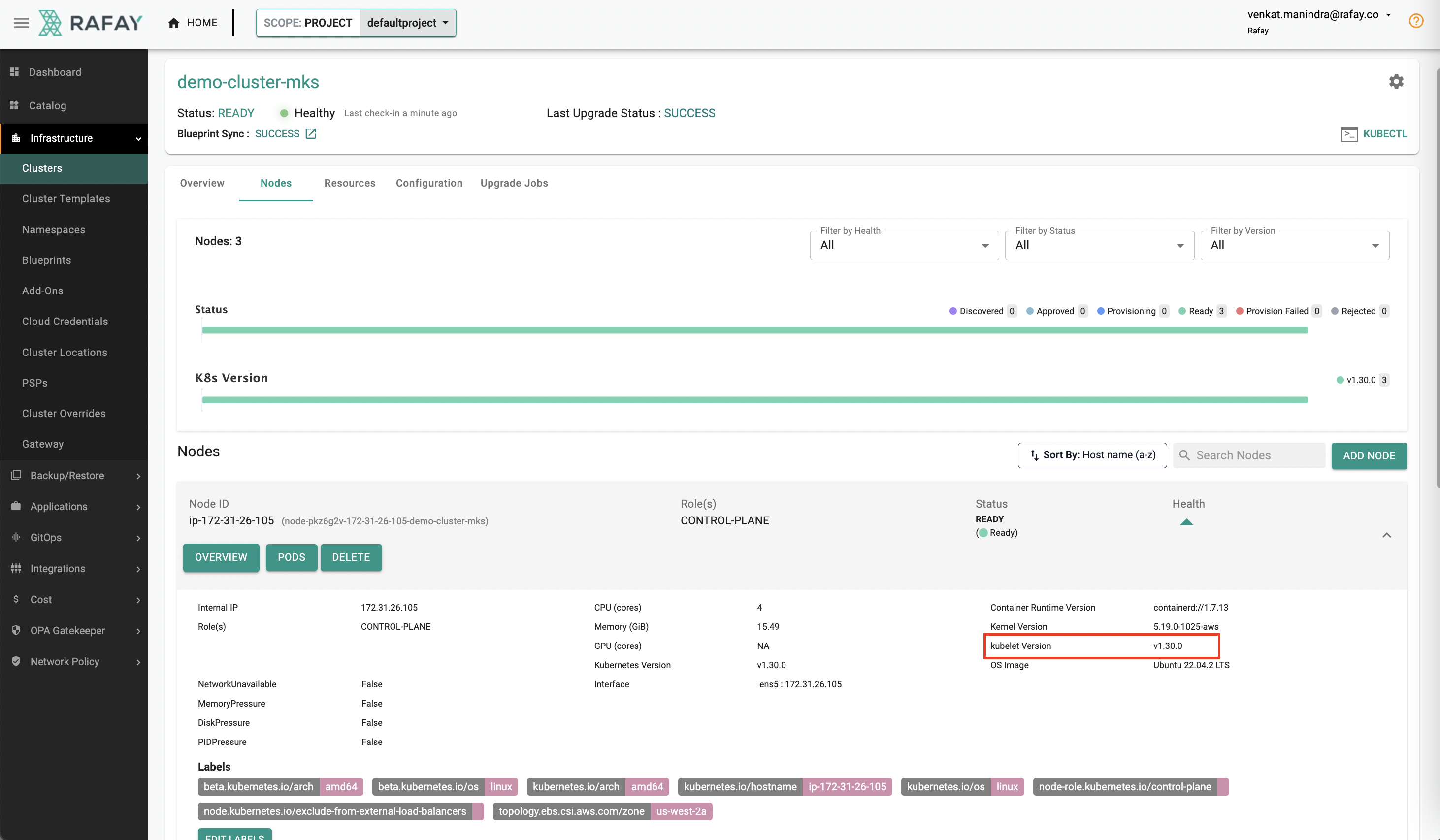Click the HOME house icon

coord(174,23)
